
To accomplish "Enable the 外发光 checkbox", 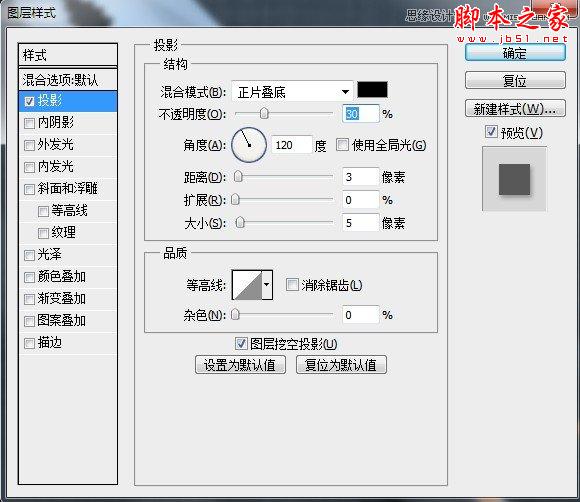I will tap(30, 145).
